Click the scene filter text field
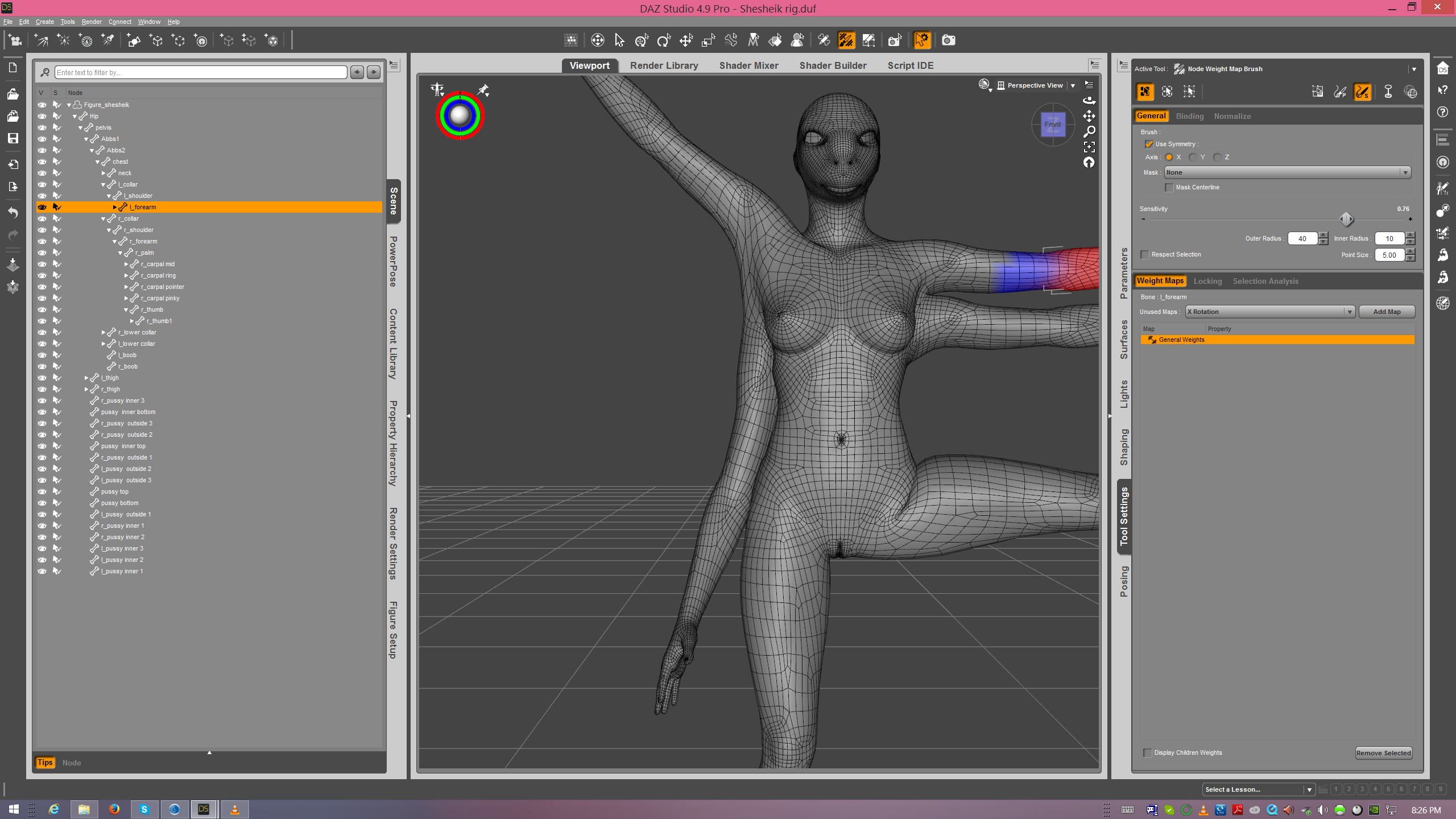 (x=201, y=72)
